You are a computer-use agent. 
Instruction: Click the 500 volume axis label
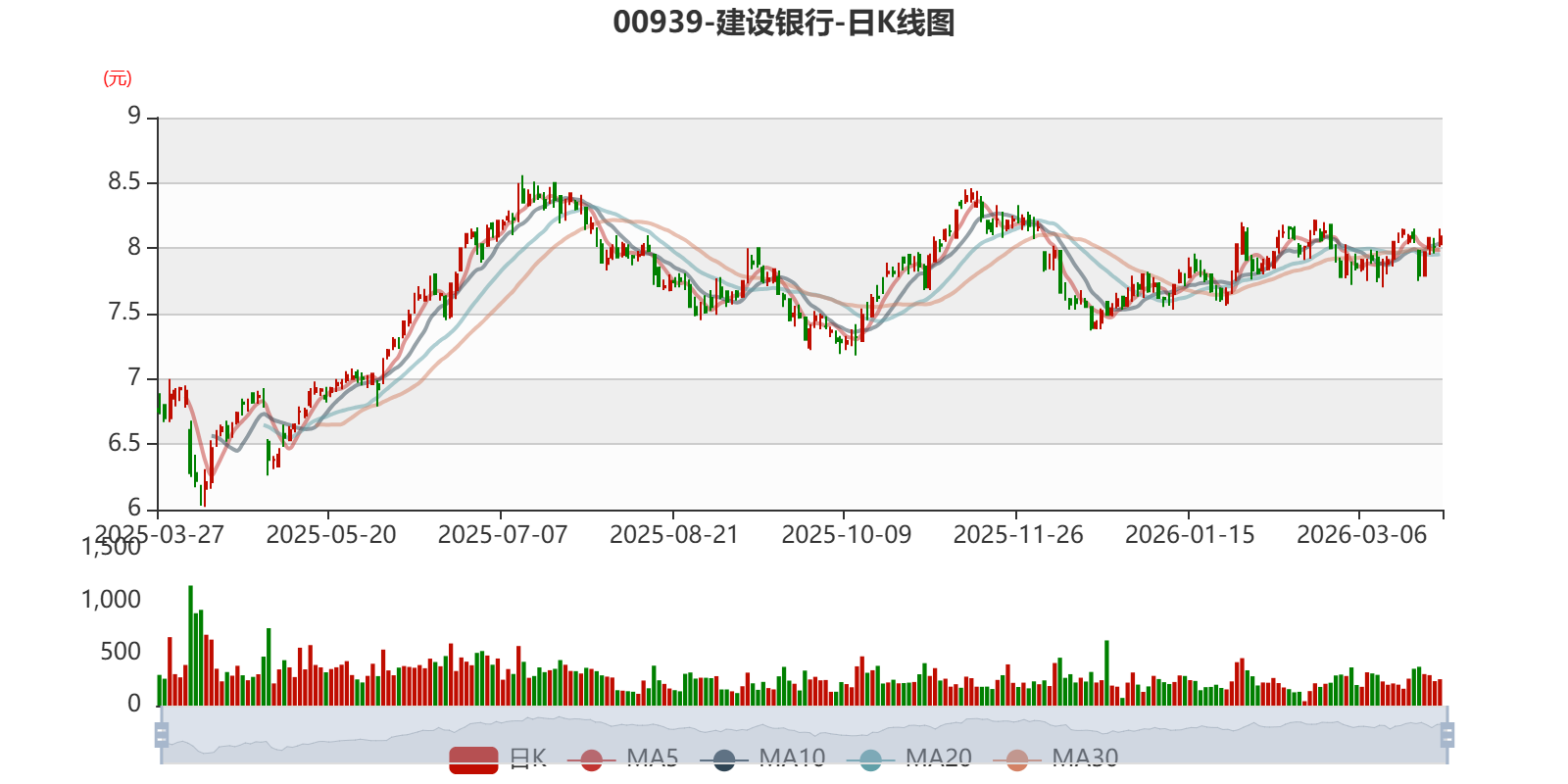(121, 652)
